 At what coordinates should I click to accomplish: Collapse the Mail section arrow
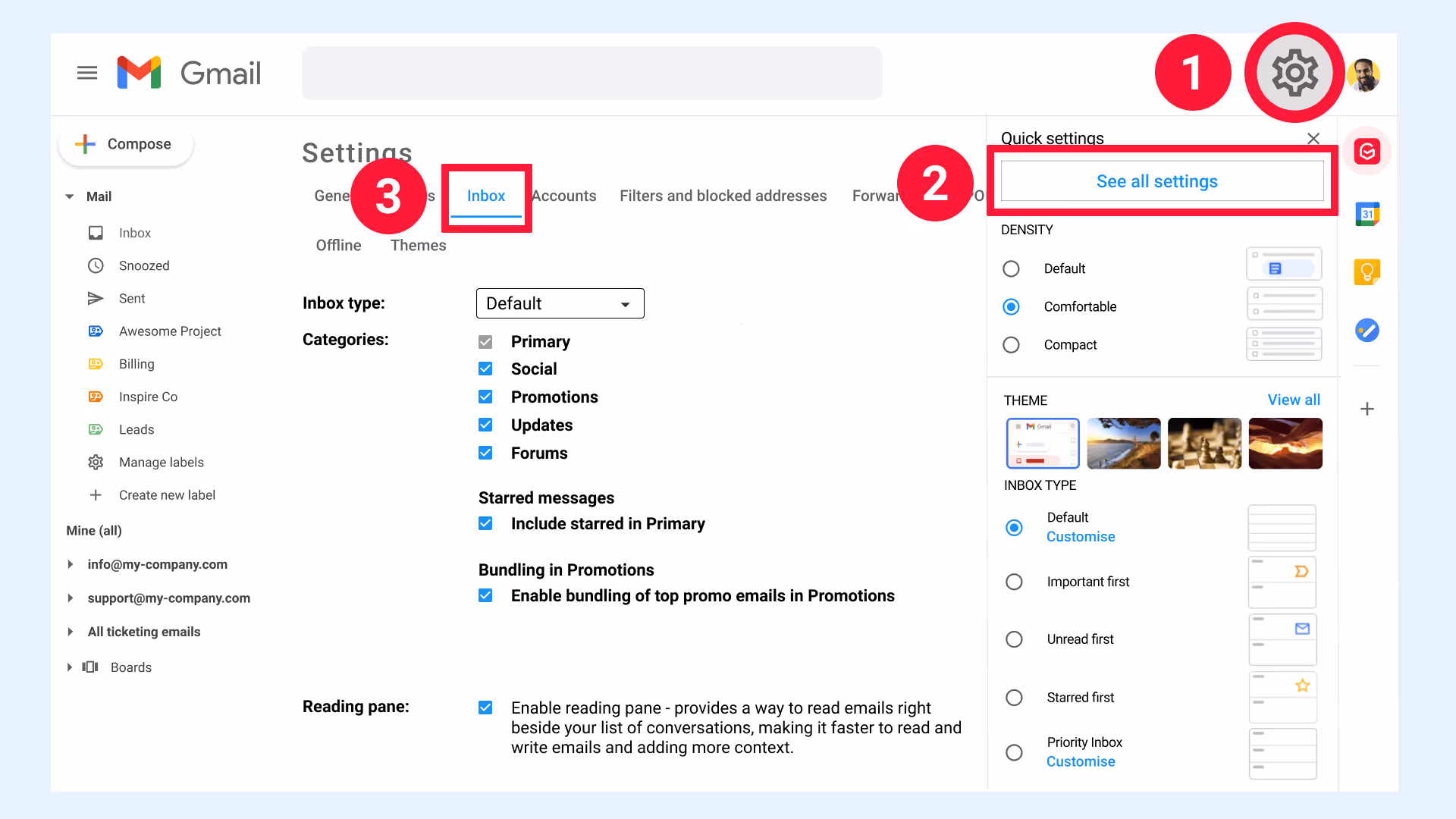[x=70, y=196]
